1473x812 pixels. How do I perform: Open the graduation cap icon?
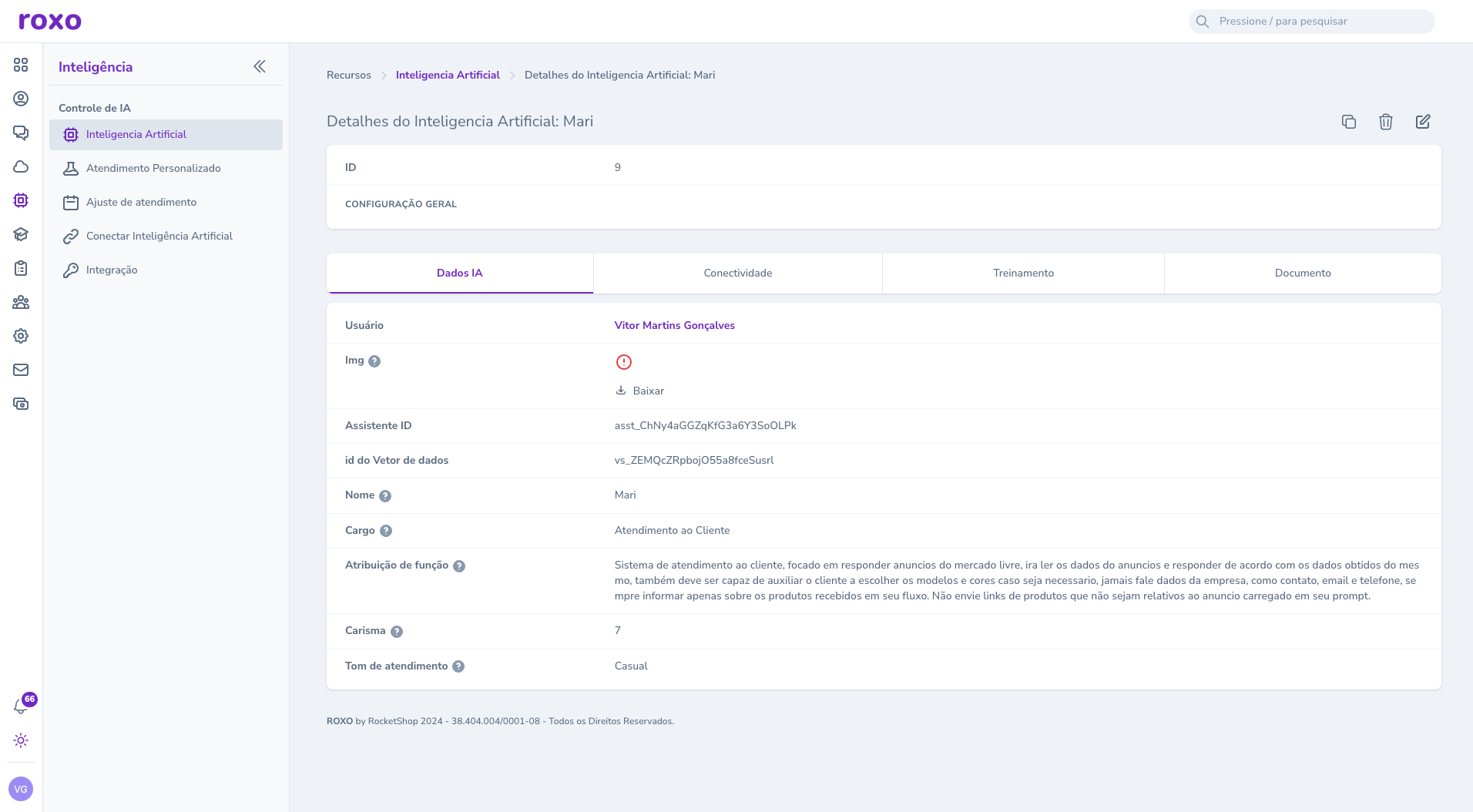(x=21, y=234)
